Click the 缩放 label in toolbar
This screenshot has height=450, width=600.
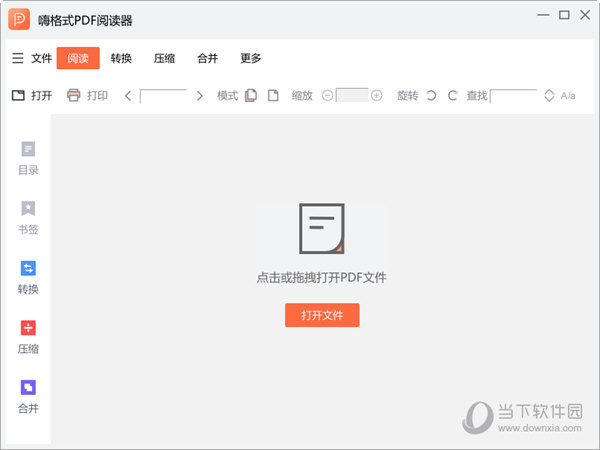pos(302,95)
